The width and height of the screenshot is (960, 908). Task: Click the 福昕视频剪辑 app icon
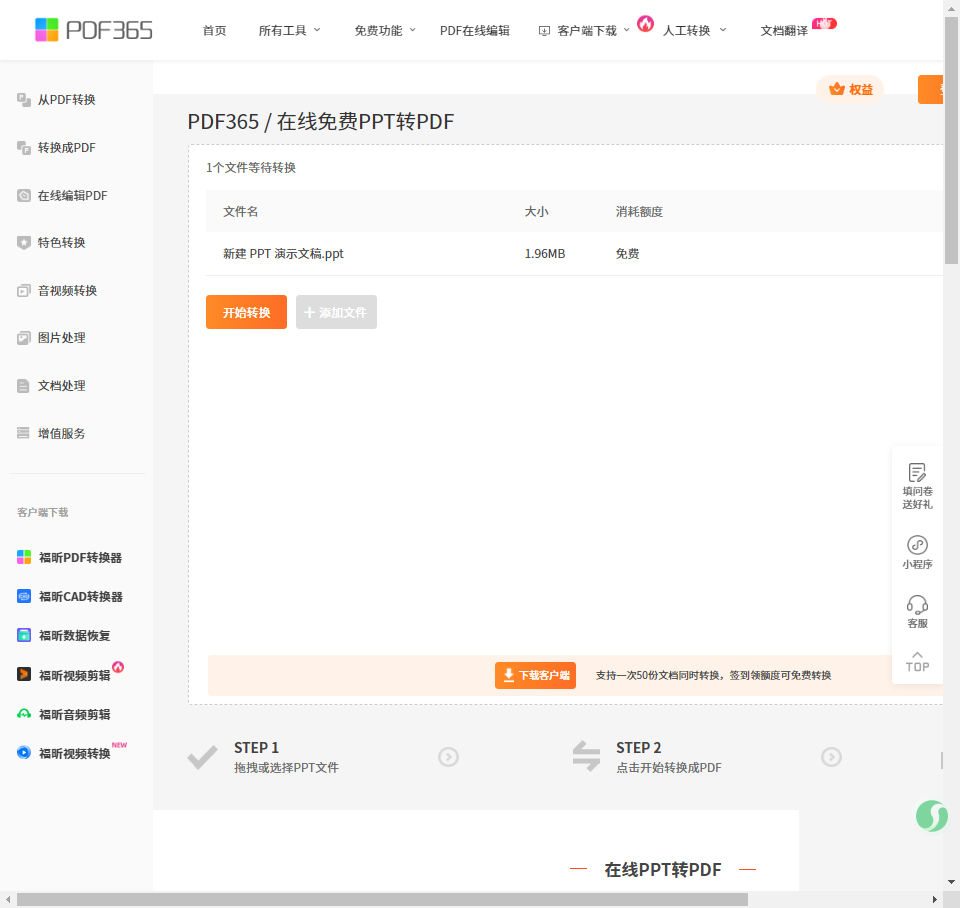click(24, 675)
